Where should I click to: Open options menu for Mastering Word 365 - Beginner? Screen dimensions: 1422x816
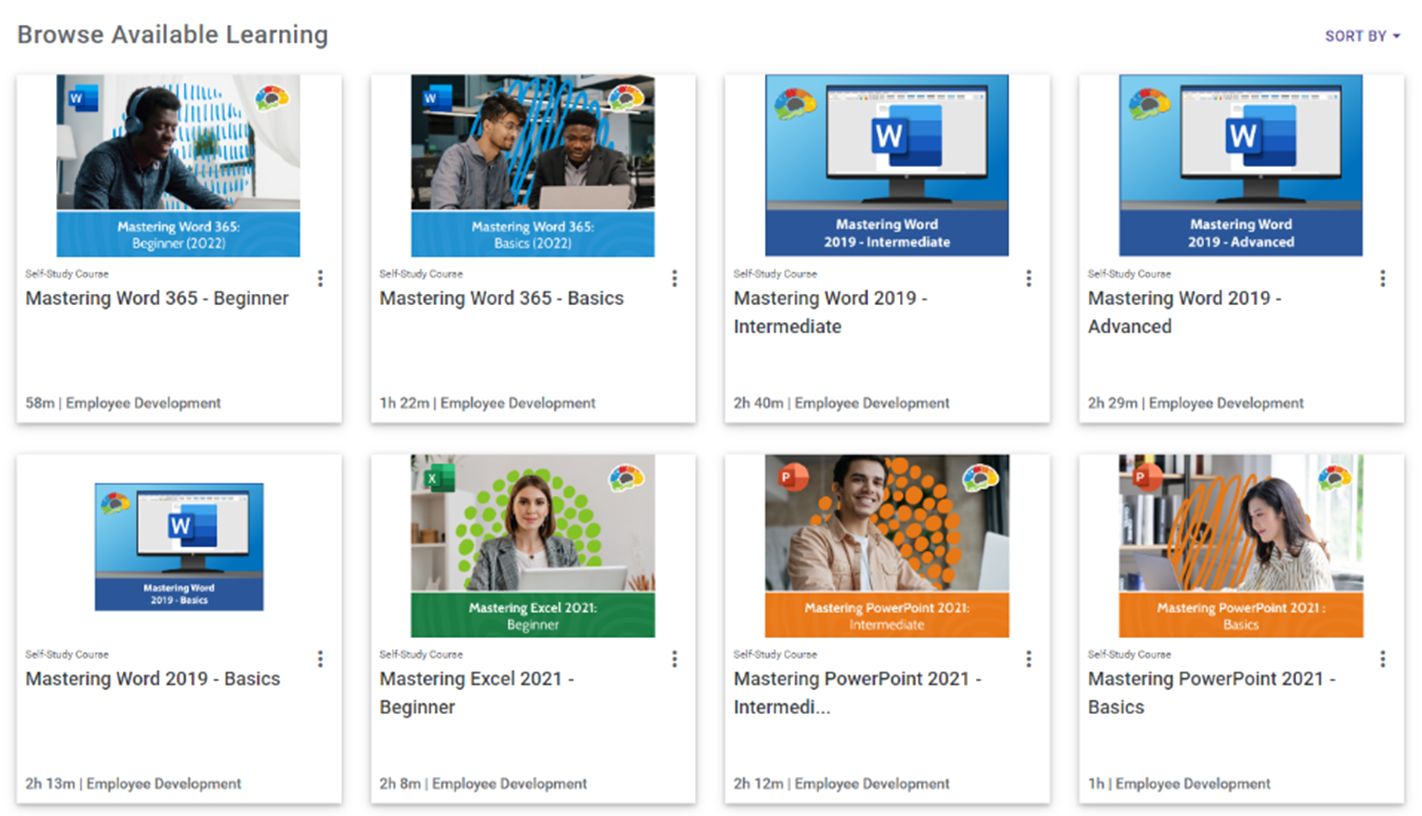pyautogui.click(x=320, y=278)
